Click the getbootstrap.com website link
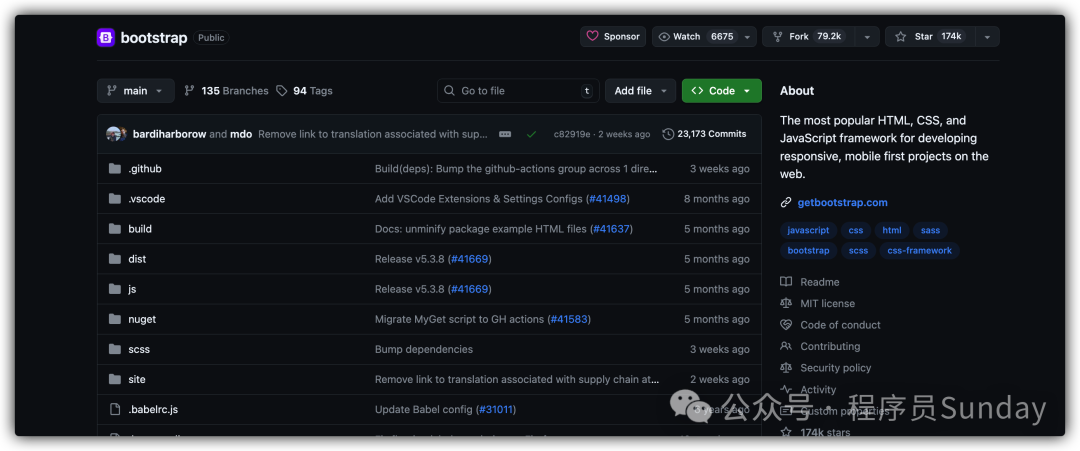 coord(842,203)
